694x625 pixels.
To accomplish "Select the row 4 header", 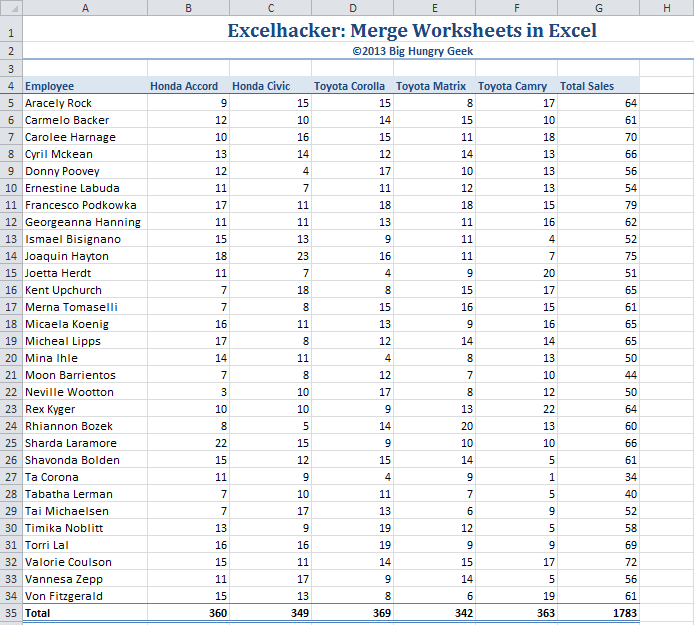I will (x=10, y=86).
